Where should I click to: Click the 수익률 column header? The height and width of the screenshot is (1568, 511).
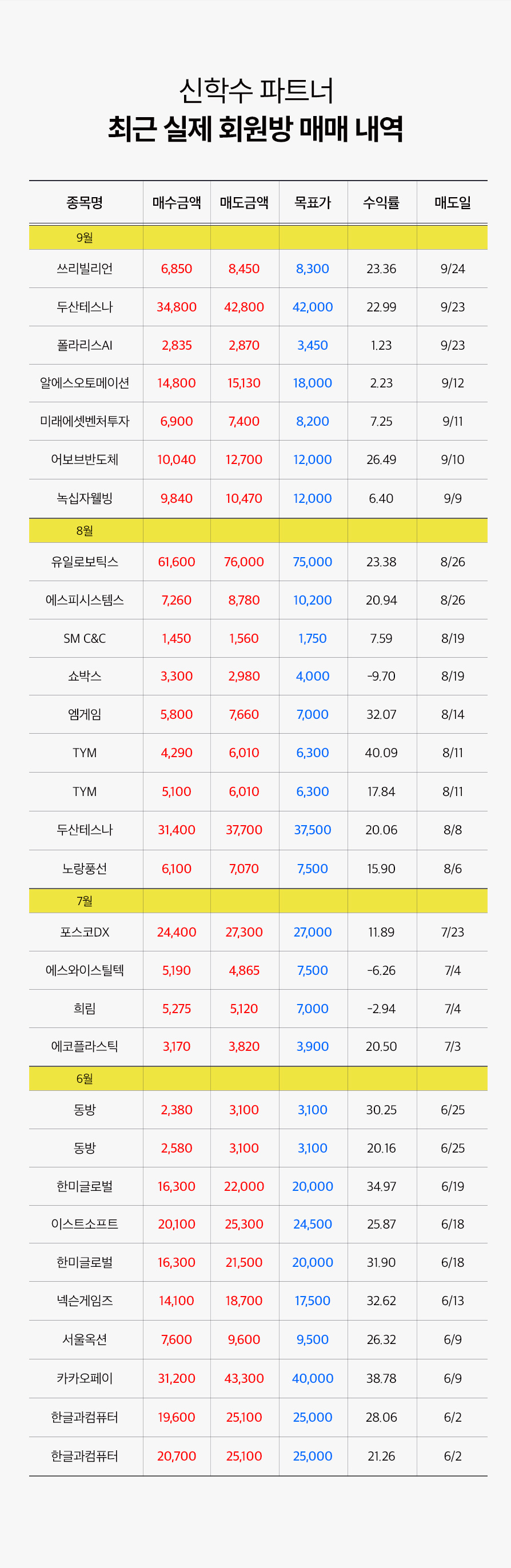click(x=381, y=203)
